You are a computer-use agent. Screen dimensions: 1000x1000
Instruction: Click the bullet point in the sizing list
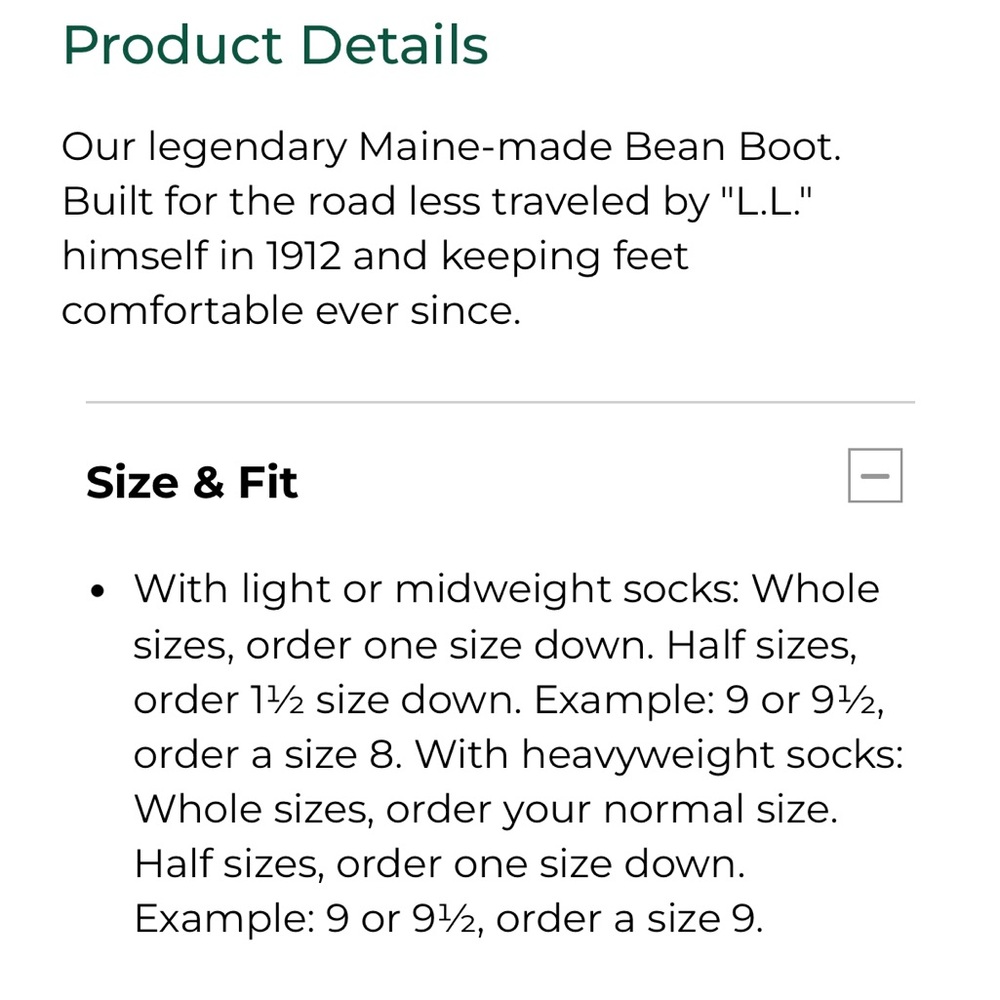tap(96, 590)
